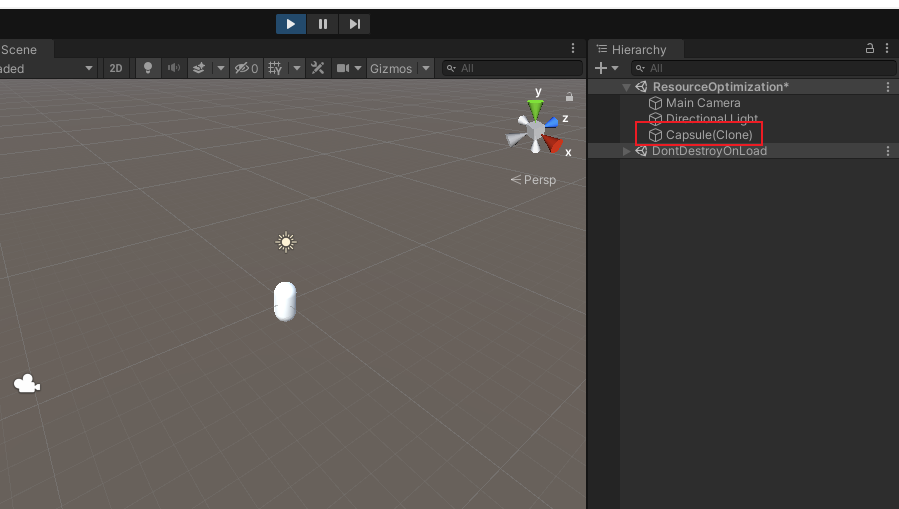
Task: Click the Gizmos button
Action: (391, 68)
